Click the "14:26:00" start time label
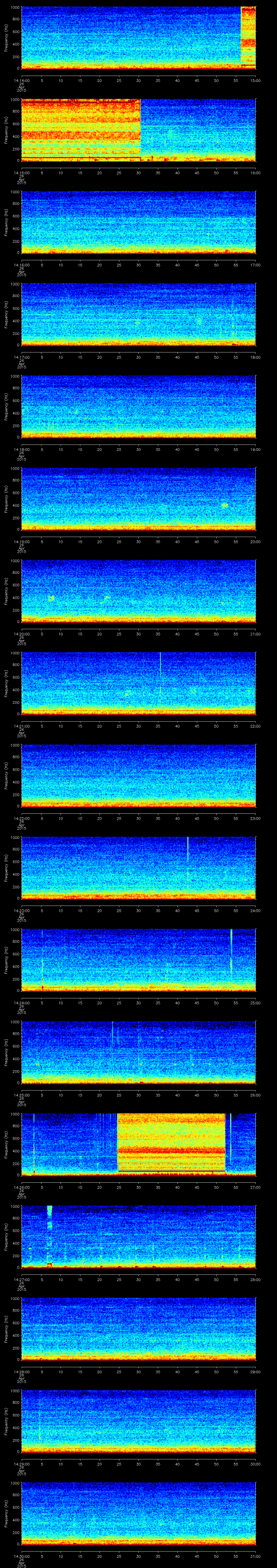The height and width of the screenshot is (1568, 277). point(21,1186)
